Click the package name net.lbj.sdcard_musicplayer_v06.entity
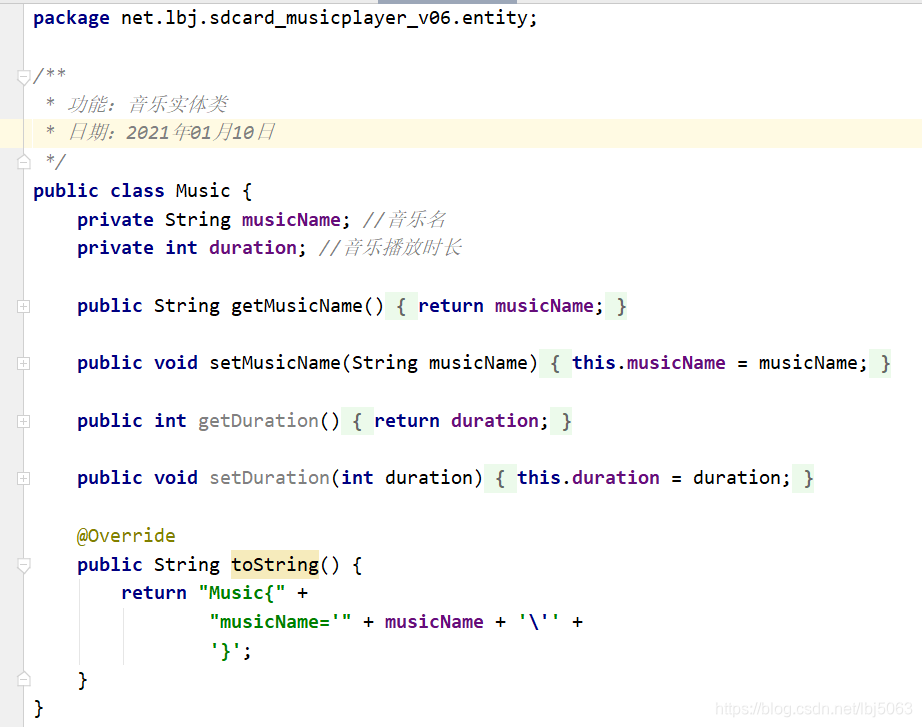Screen dimensions: 922x727 tap(324, 18)
